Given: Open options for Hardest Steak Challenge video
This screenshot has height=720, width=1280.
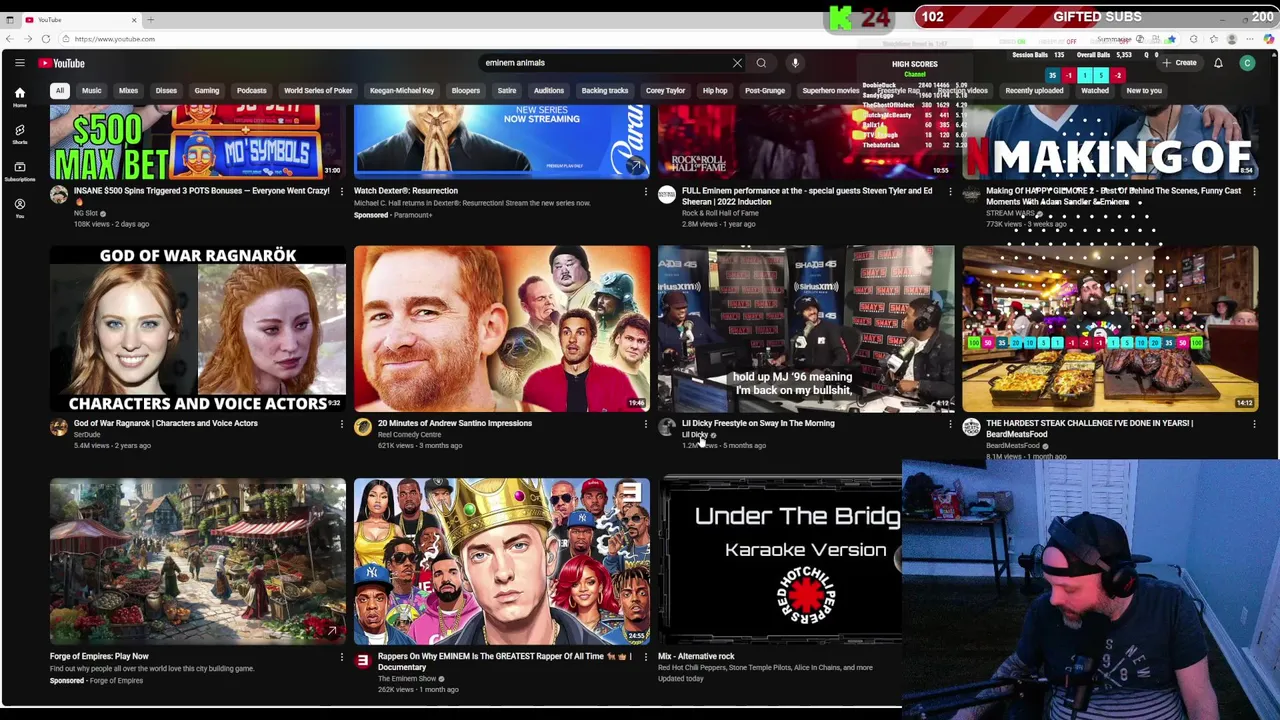Looking at the screenshot, I should (1254, 424).
